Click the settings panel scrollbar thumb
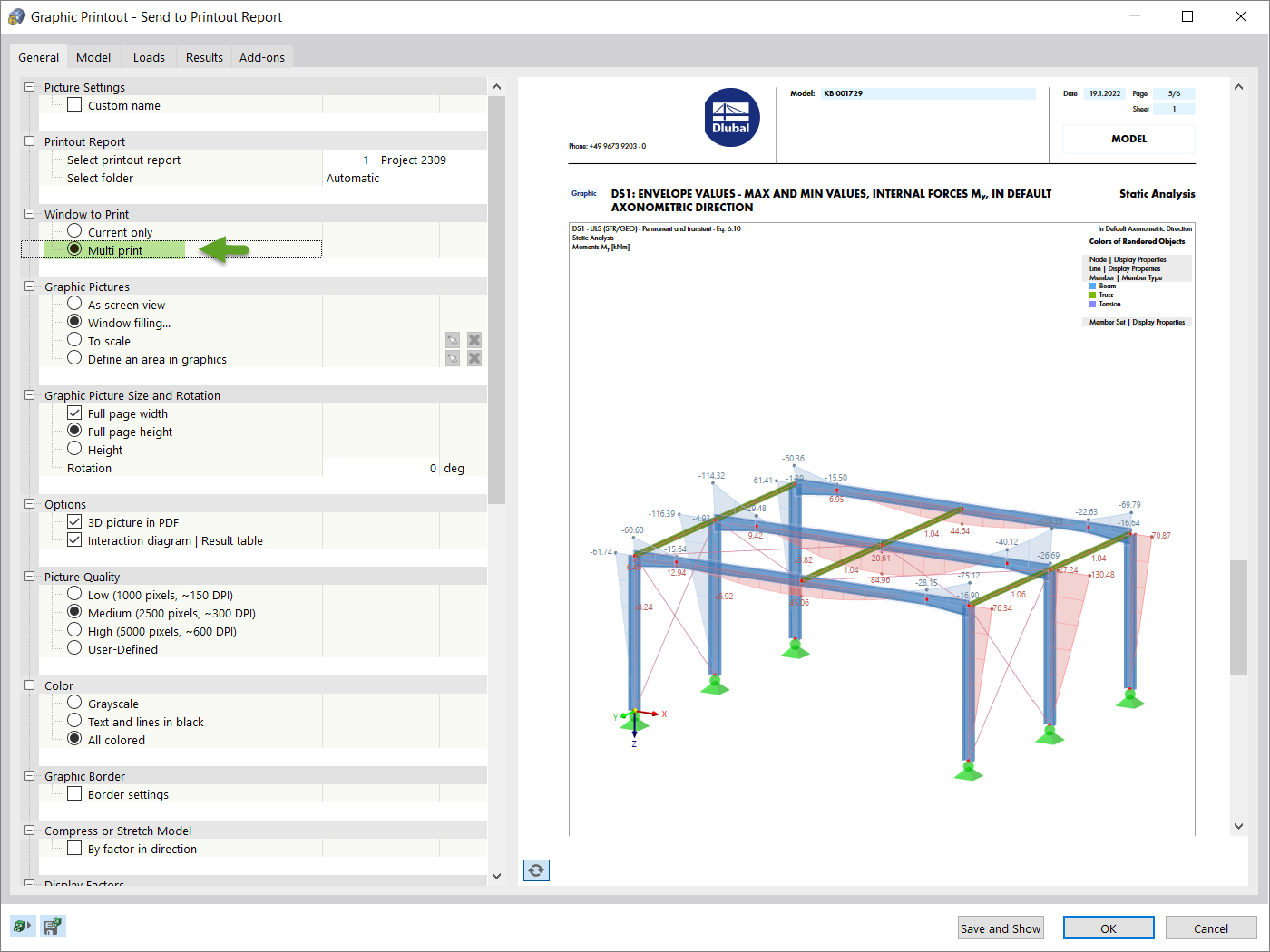1270x952 pixels. click(496, 299)
